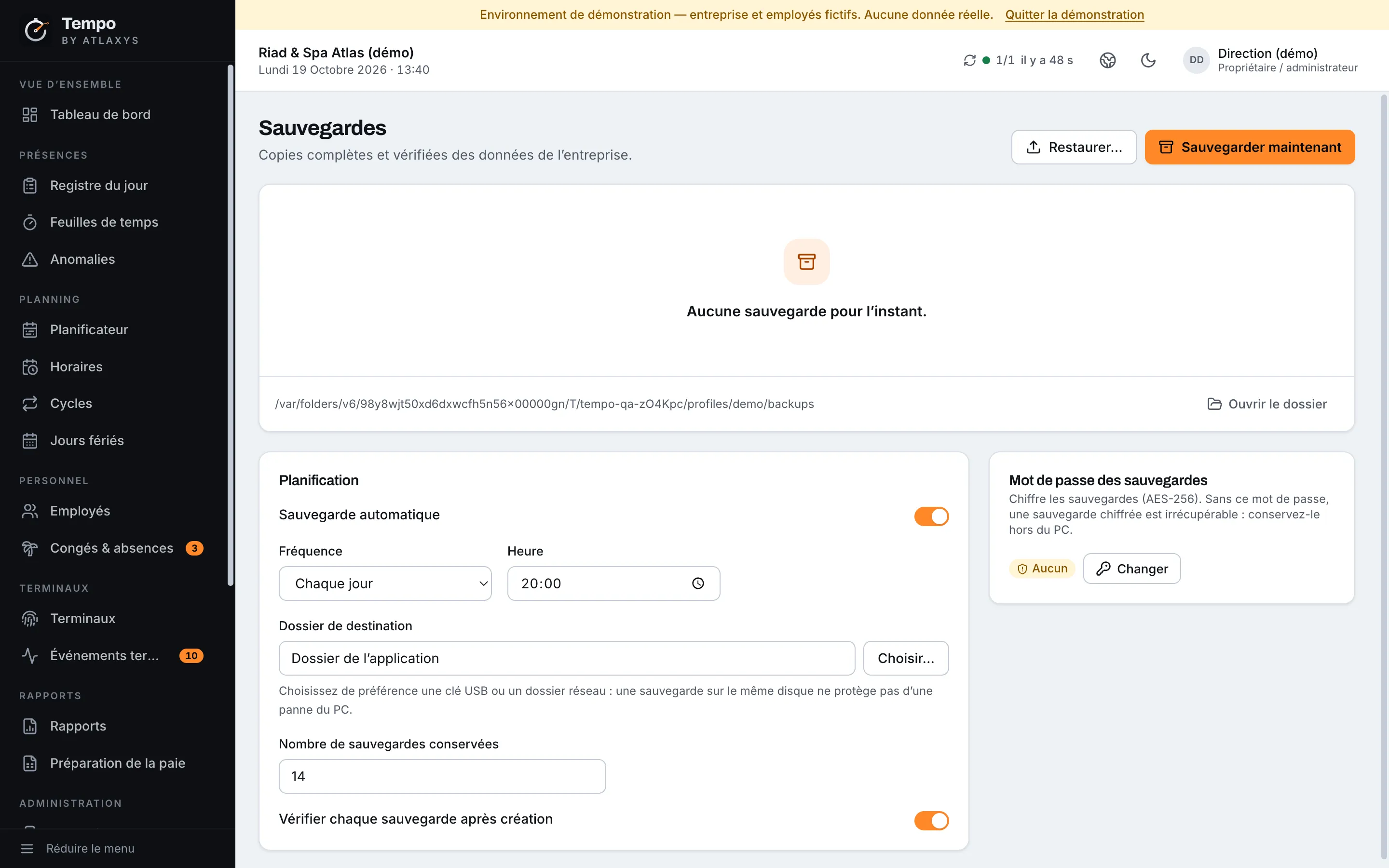Click the DD user avatar
The image size is (1389, 868).
coord(1196,60)
